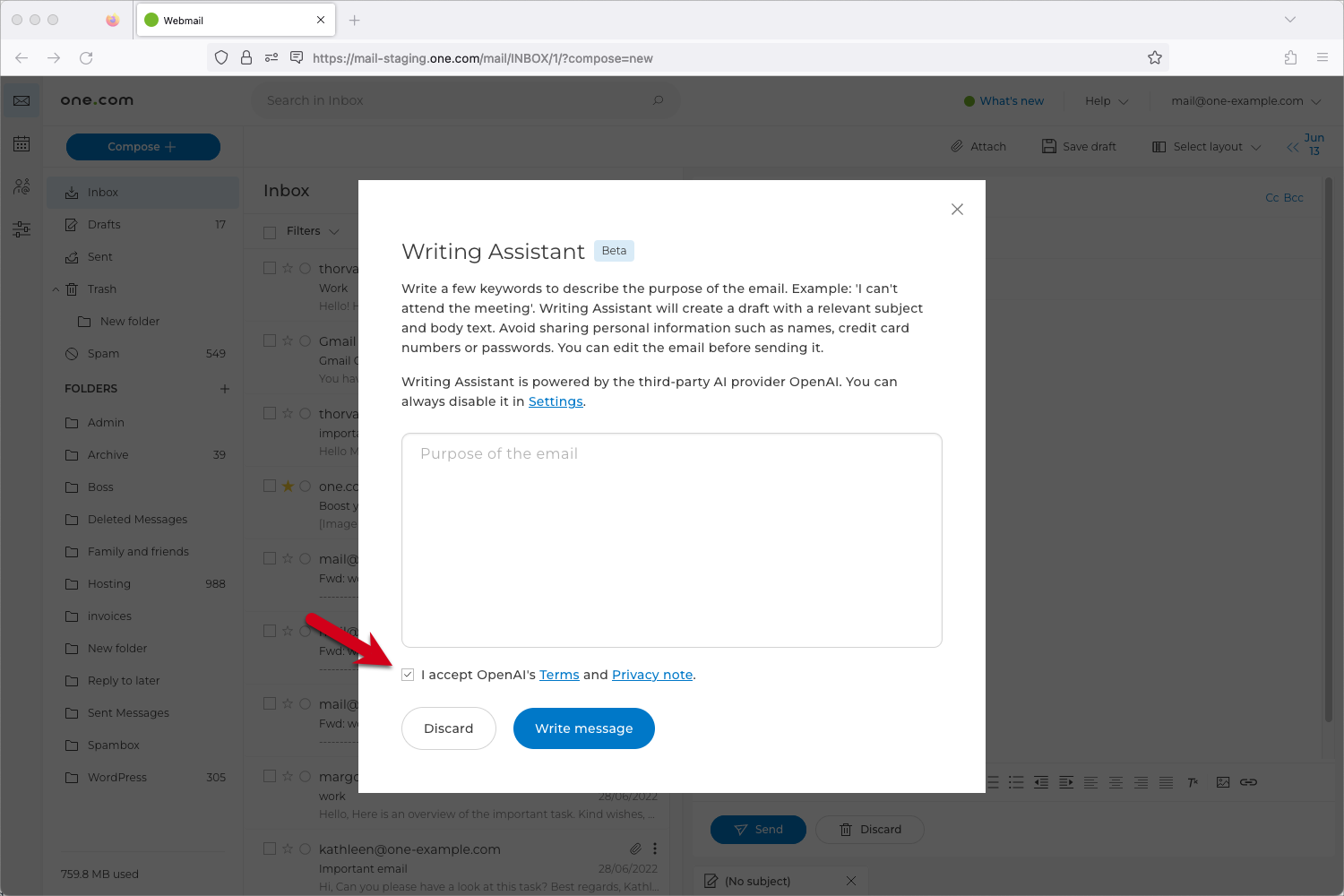The image size is (1344, 896).
Task: Close the Writing Assistant dialog
Action: [x=957, y=209]
